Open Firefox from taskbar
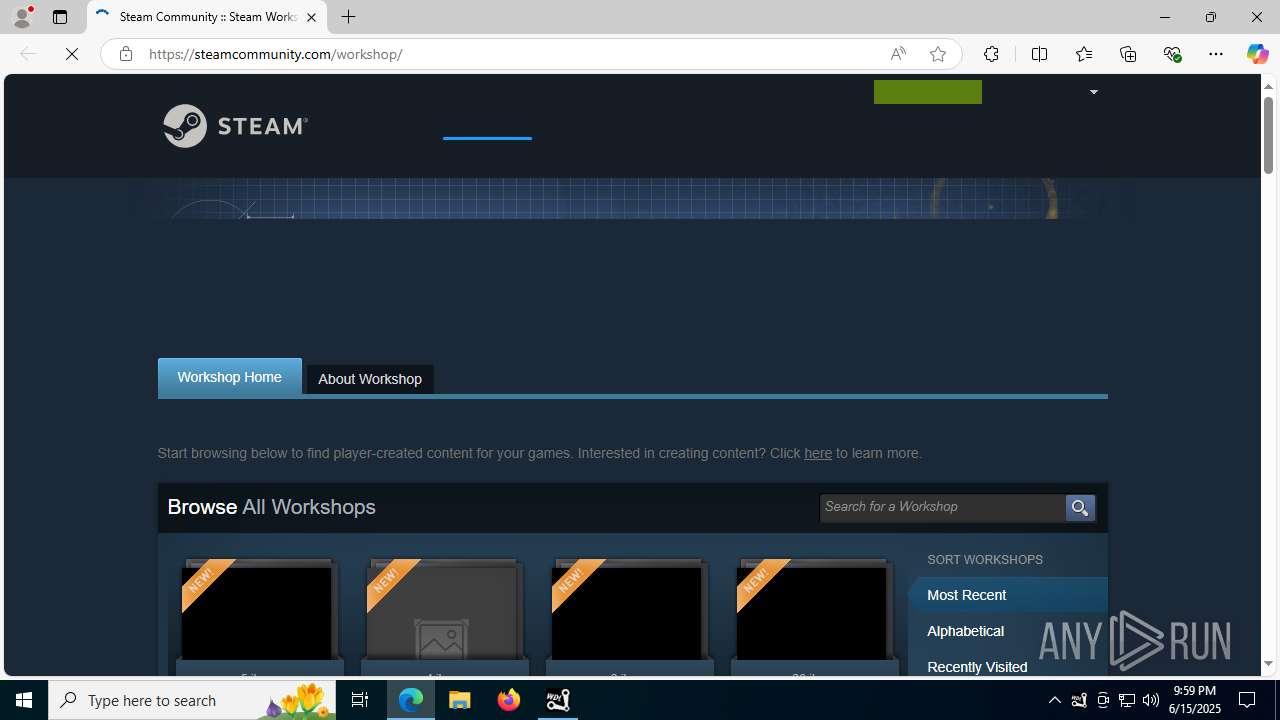Image resolution: width=1280 pixels, height=720 pixels. click(509, 700)
